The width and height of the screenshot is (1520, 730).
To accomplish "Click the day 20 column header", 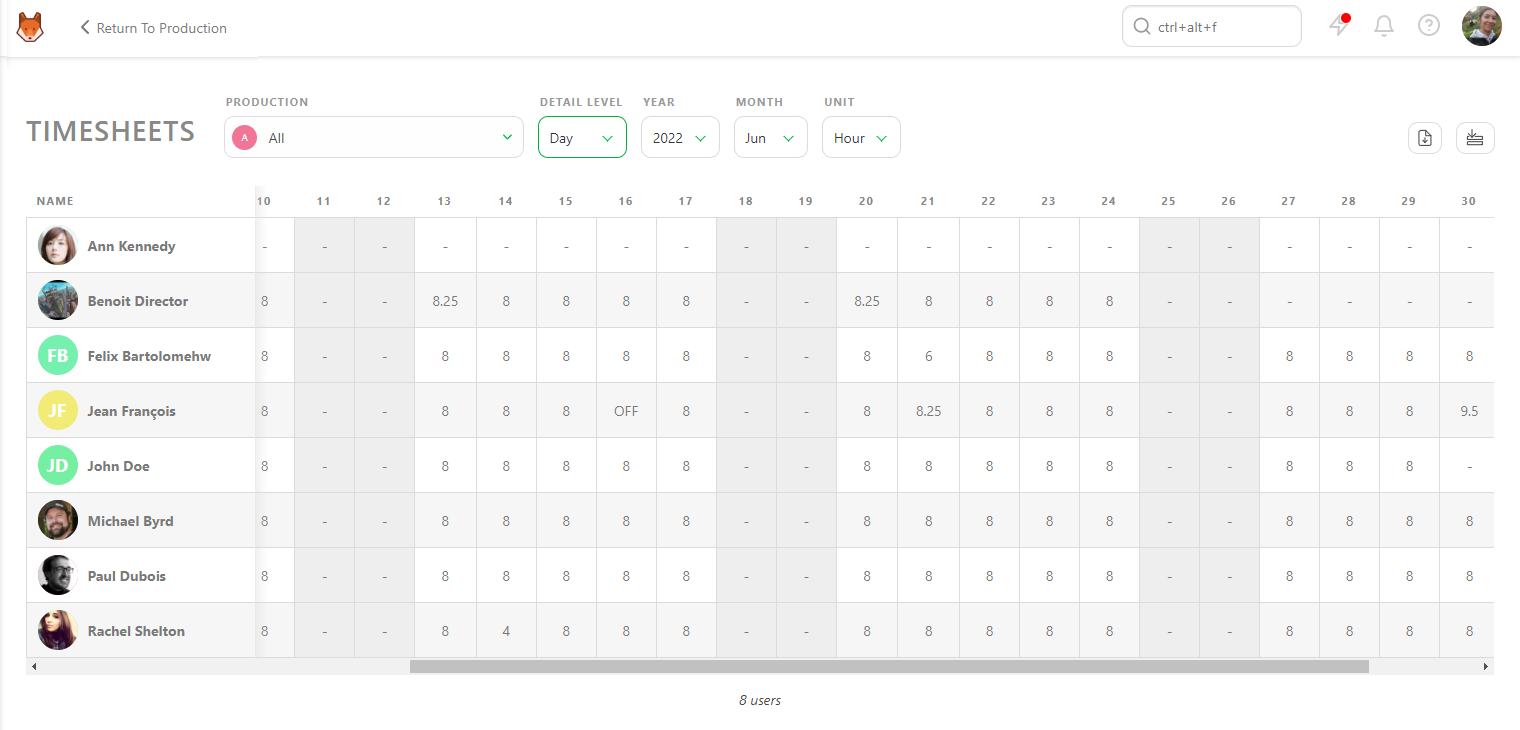I will 867,201.
